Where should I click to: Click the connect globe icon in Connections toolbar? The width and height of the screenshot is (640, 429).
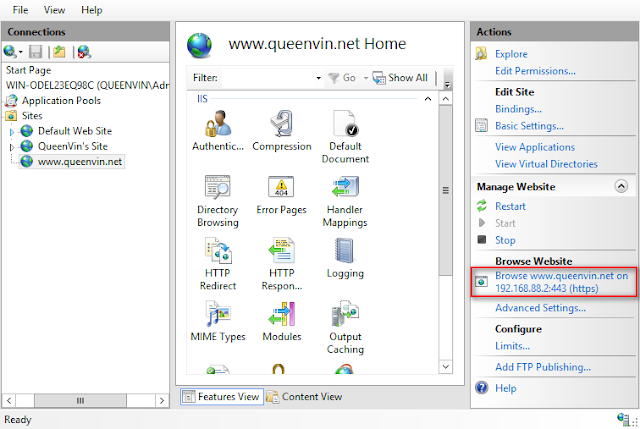pyautogui.click(x=9, y=52)
